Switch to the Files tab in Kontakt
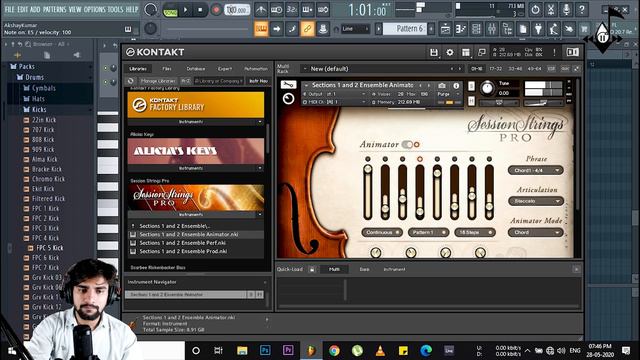Screen dimensions: 640x360 (167, 69)
